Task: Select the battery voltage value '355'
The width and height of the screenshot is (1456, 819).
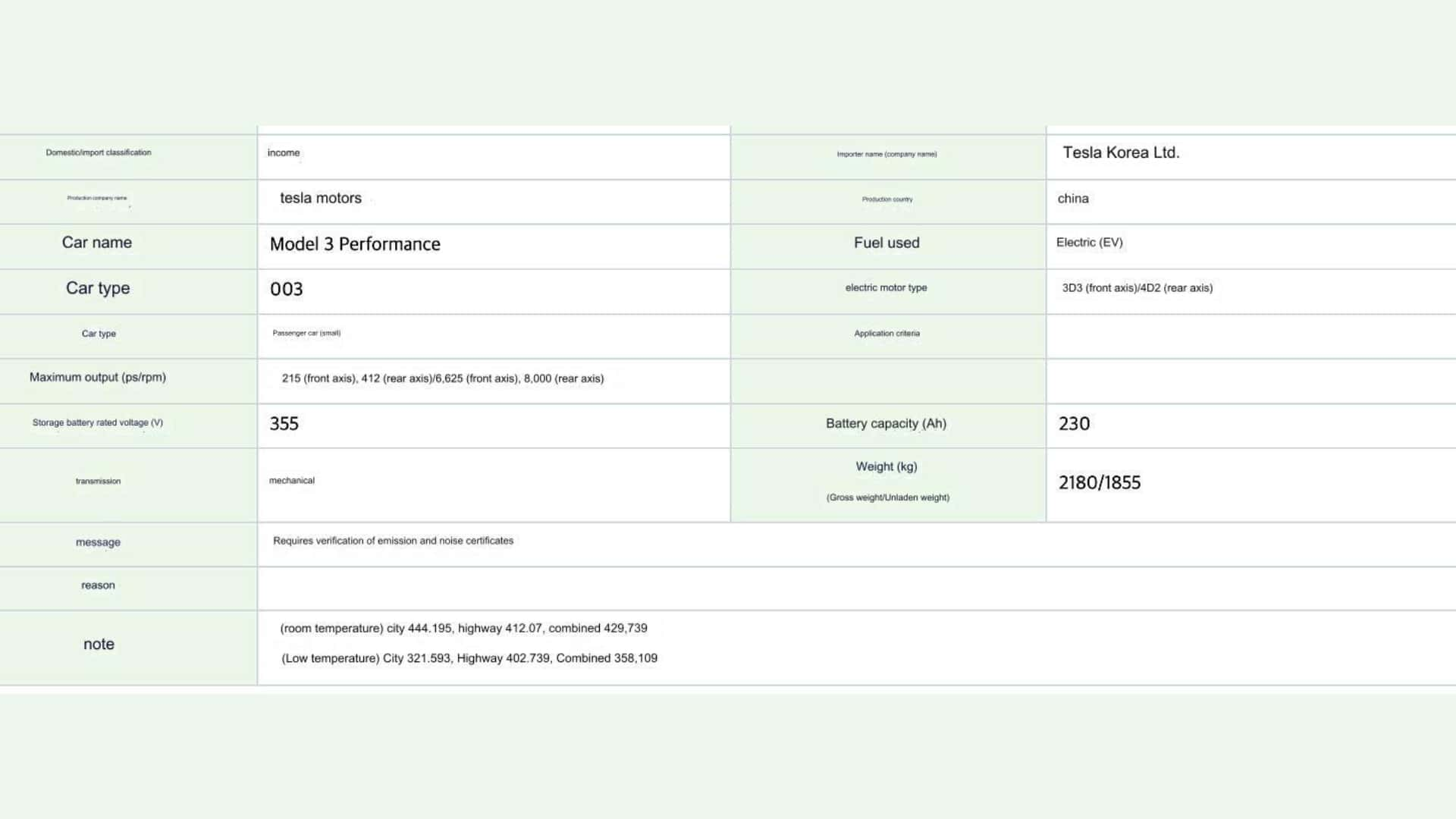Action: click(284, 424)
